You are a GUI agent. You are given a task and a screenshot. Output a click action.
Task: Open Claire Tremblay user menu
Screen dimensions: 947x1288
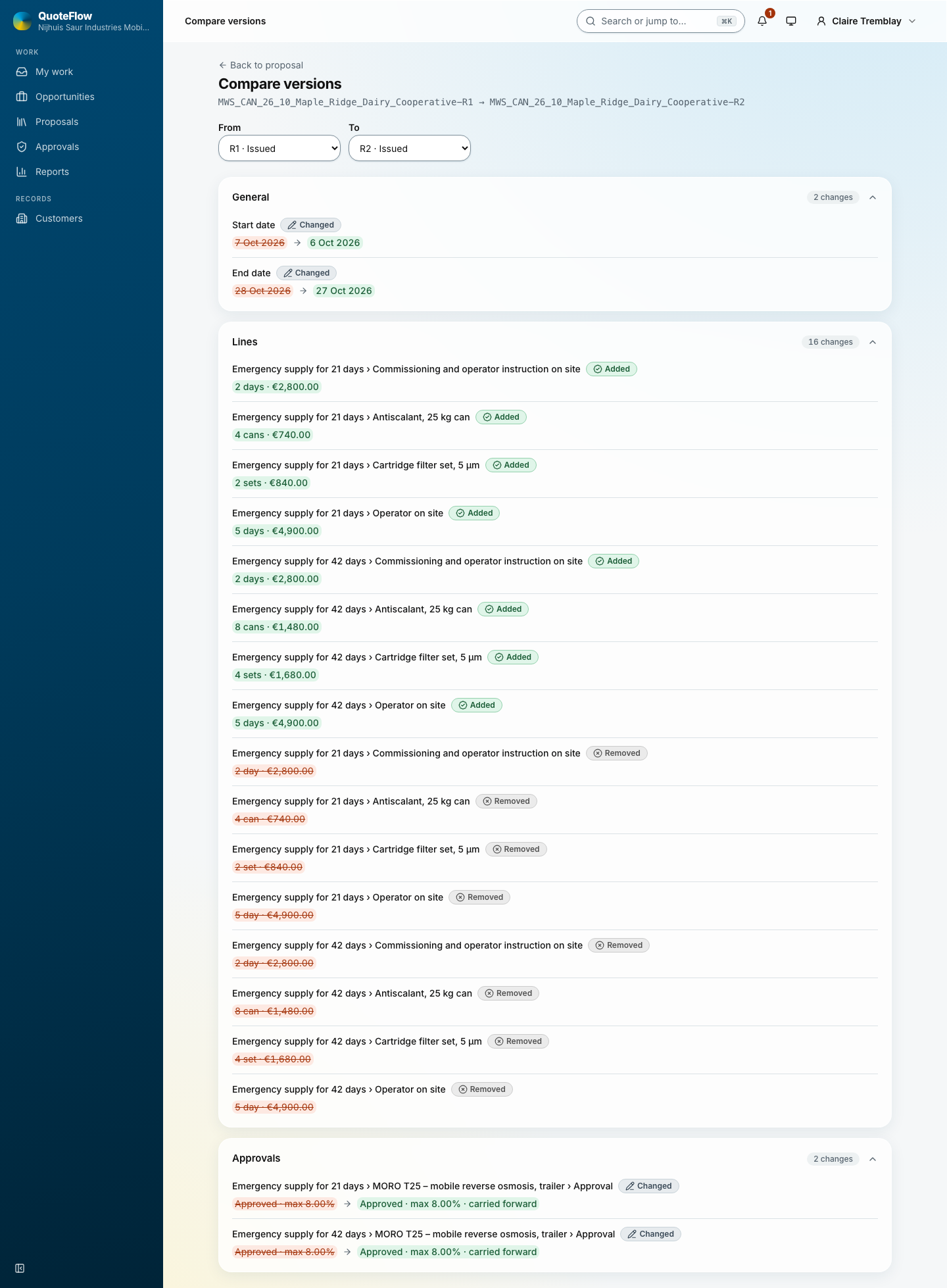point(866,21)
